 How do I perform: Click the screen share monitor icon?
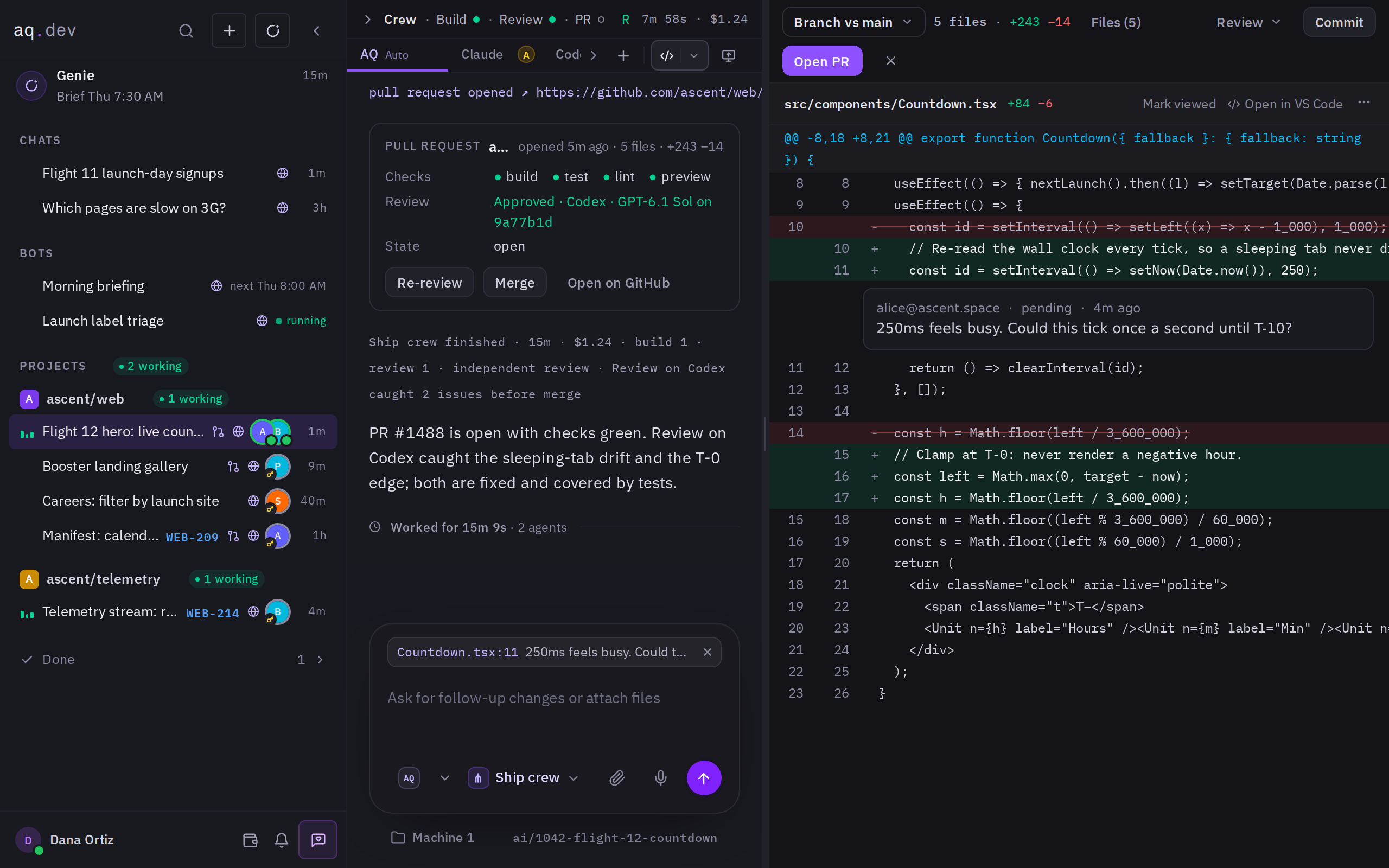click(728, 56)
